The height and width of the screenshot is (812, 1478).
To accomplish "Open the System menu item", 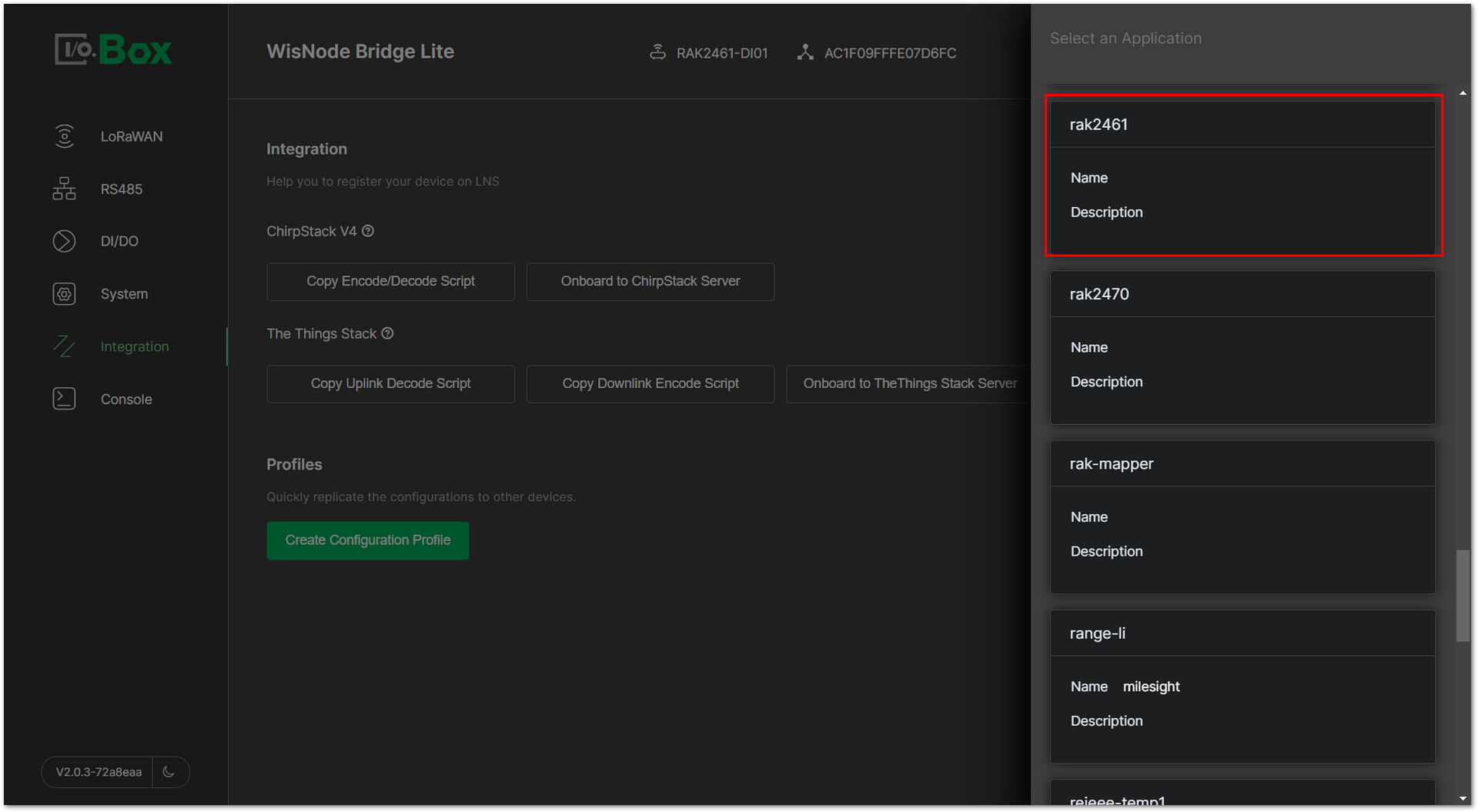I will 124,294.
